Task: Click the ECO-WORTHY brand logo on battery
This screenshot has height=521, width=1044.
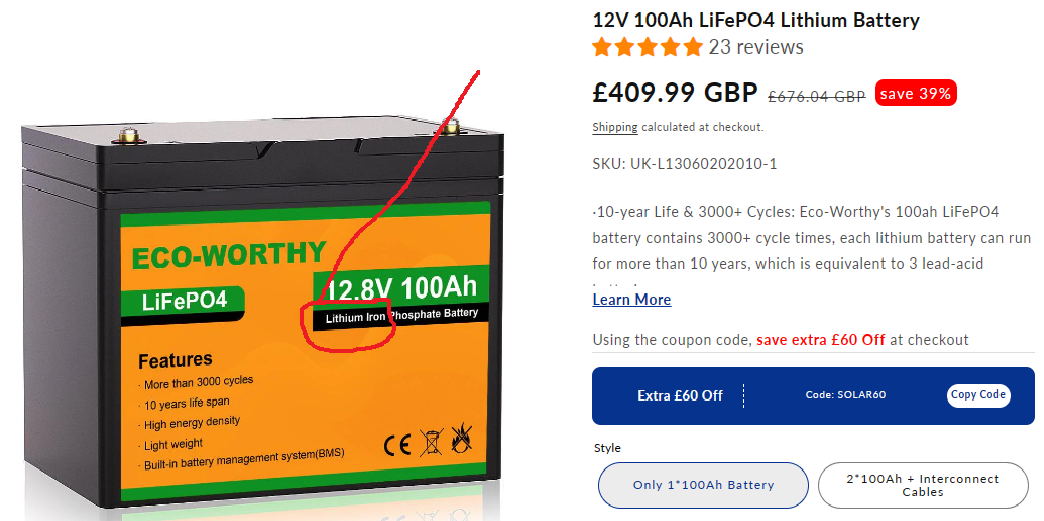Action: (228, 255)
